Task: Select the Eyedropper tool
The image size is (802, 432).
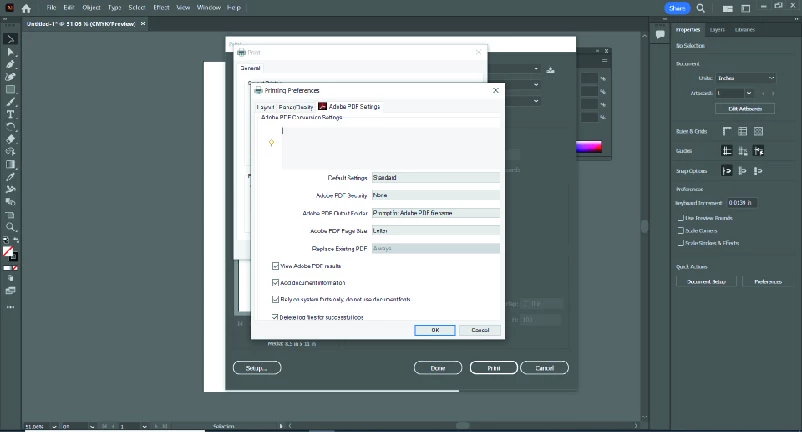Action: (10, 177)
